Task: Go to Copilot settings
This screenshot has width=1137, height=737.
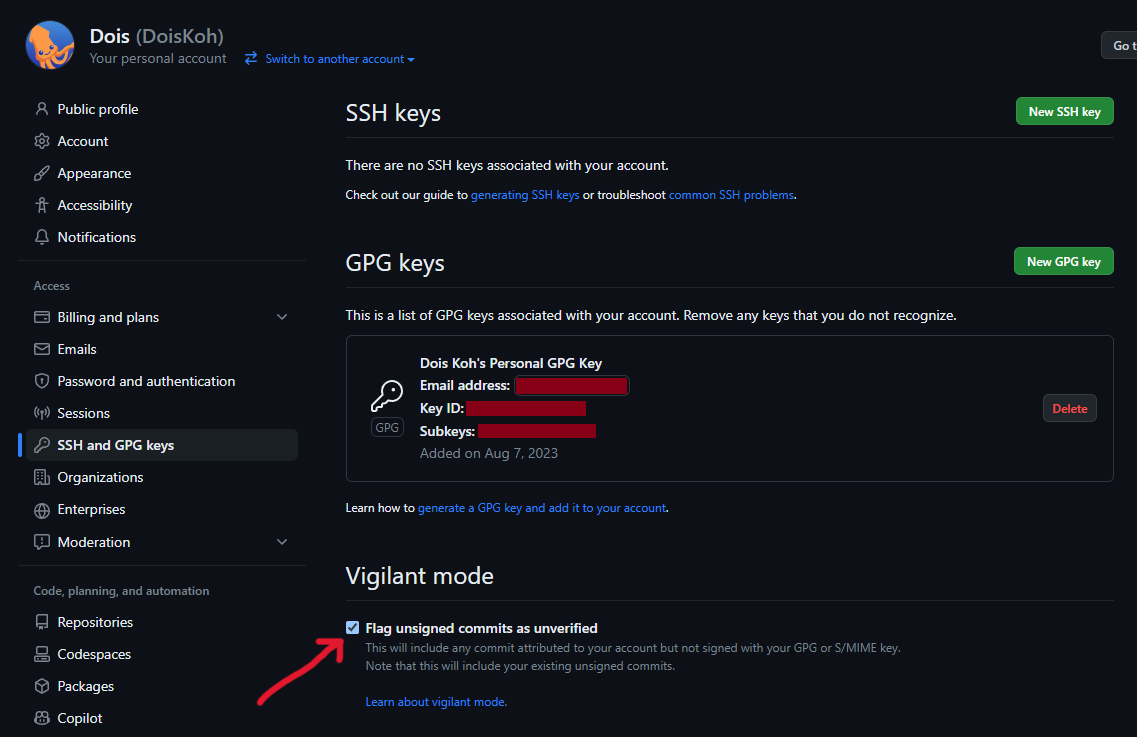Action: (x=80, y=717)
